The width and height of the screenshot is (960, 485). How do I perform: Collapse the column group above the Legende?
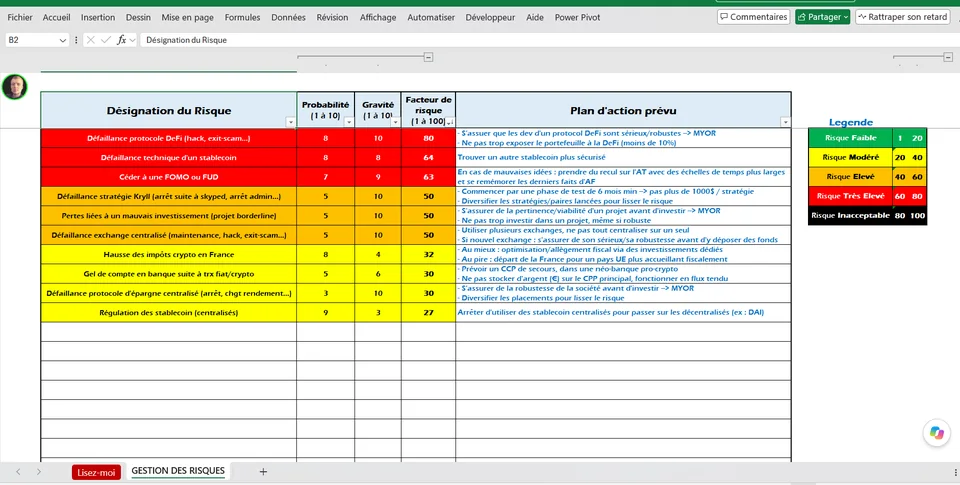click(948, 57)
